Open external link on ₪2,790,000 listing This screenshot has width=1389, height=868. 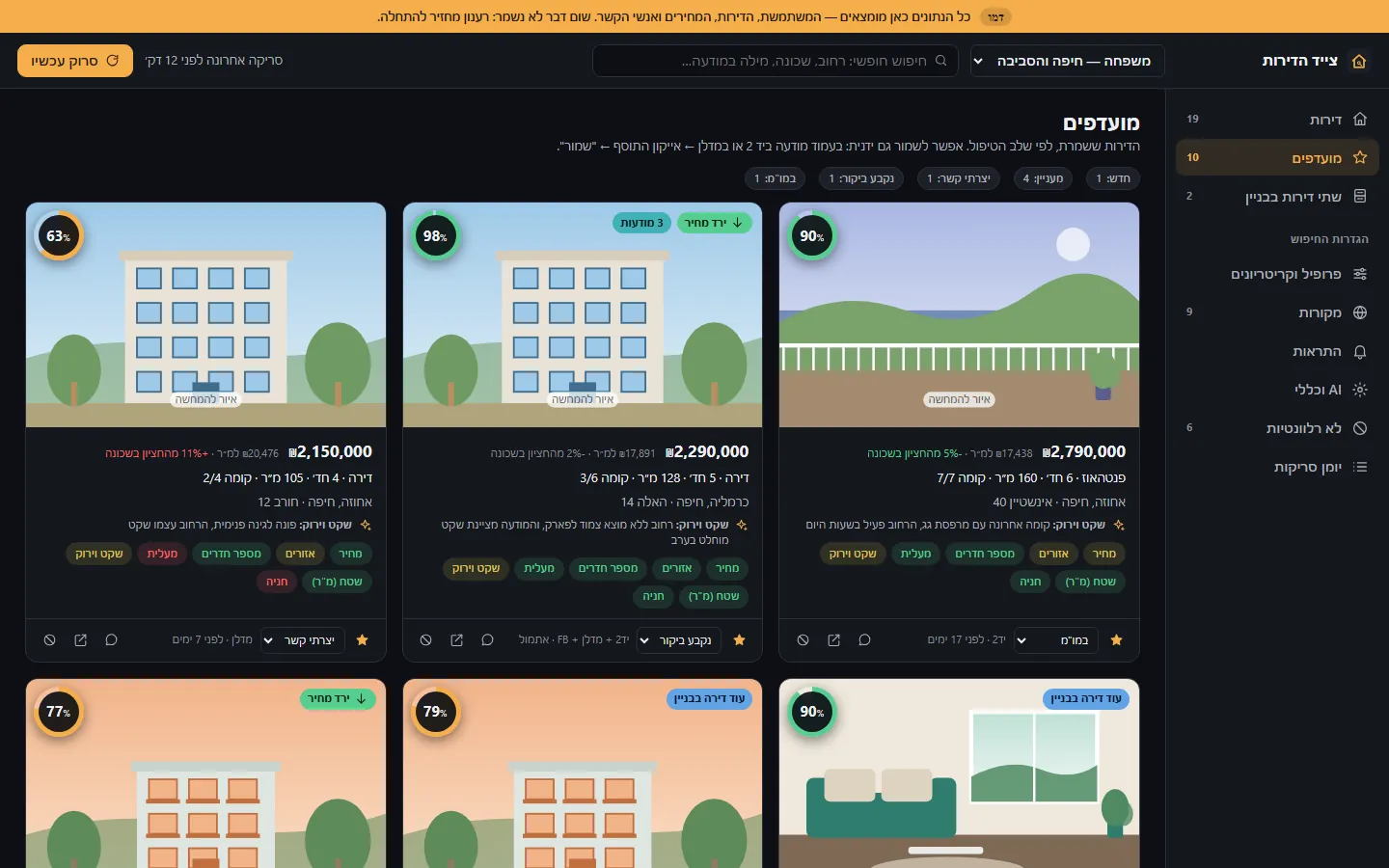pos(833,640)
